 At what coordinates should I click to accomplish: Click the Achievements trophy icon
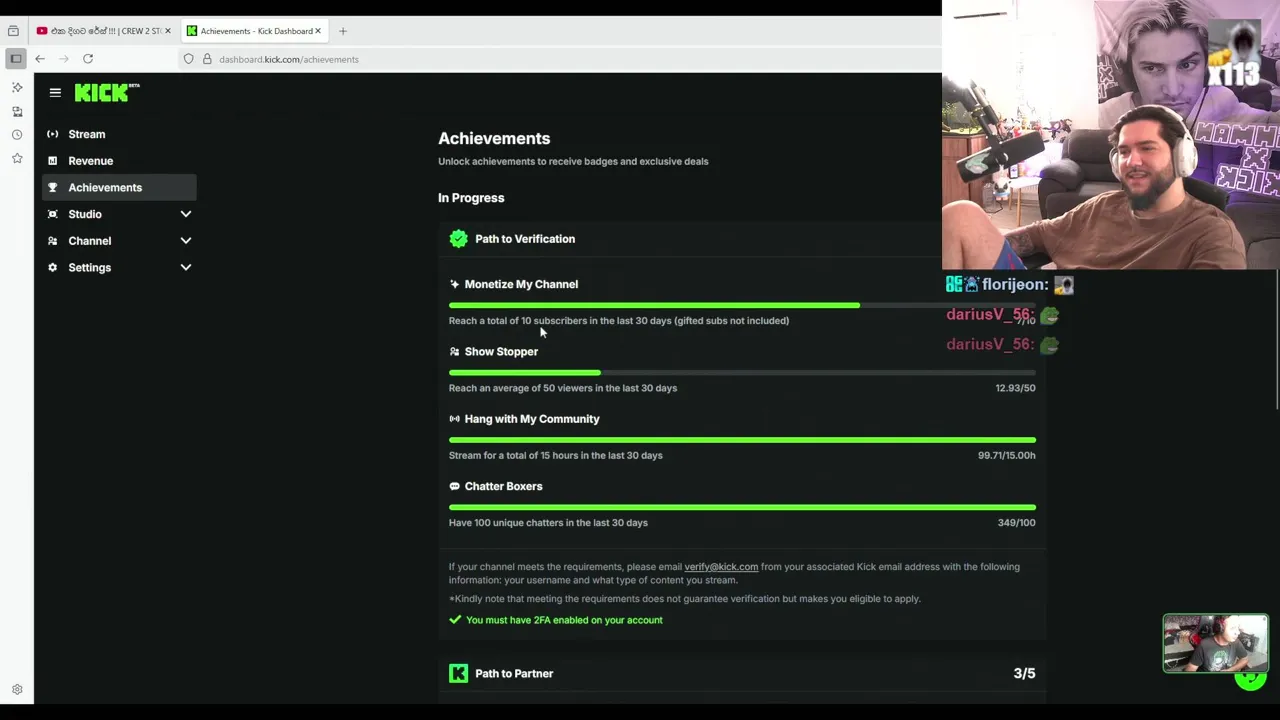(53, 188)
